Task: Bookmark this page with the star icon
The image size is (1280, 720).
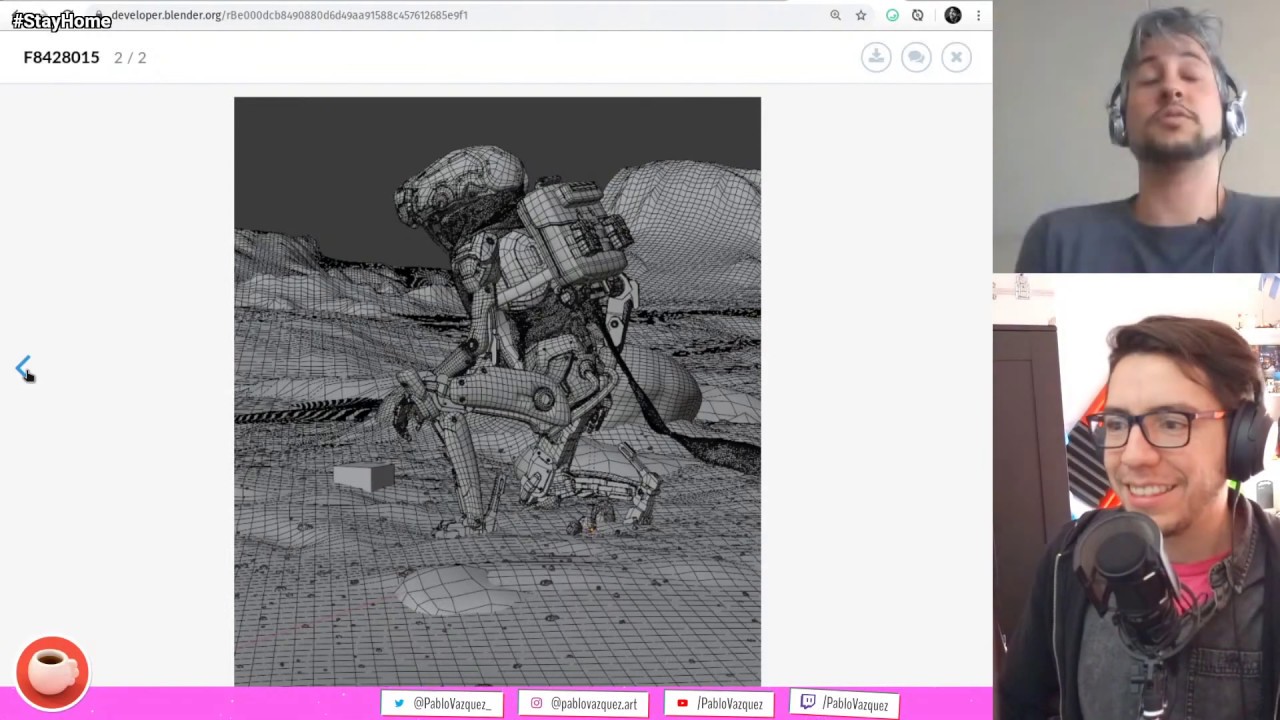Action: coord(861,15)
